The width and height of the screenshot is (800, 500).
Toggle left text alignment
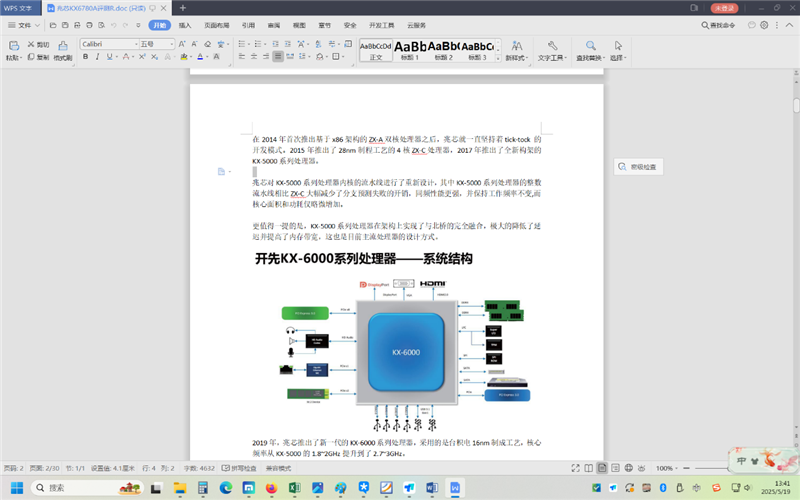tap(242, 57)
